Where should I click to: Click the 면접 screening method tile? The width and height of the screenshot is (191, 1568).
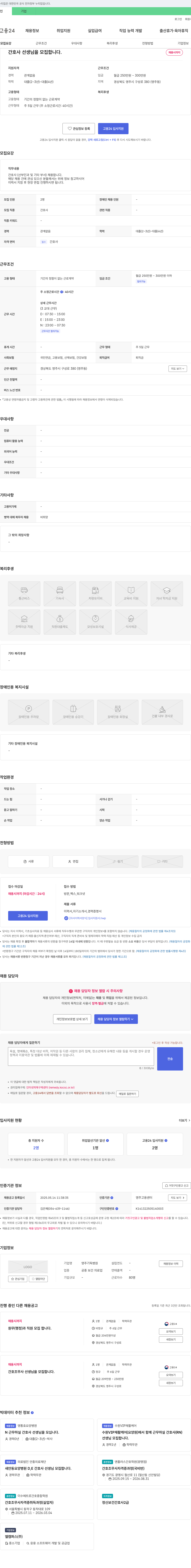point(73,861)
